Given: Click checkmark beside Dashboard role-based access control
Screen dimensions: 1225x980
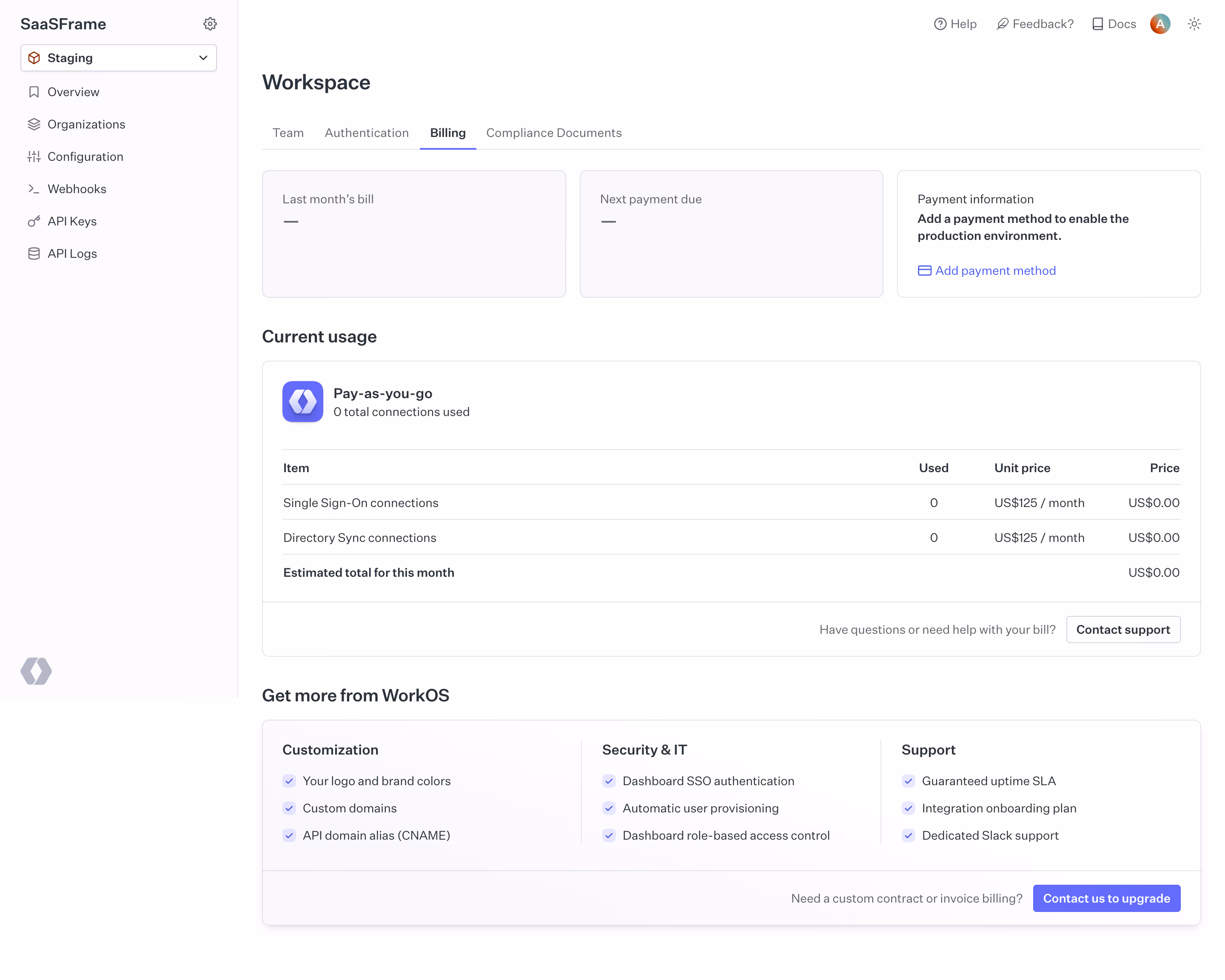Looking at the screenshot, I should click(609, 836).
